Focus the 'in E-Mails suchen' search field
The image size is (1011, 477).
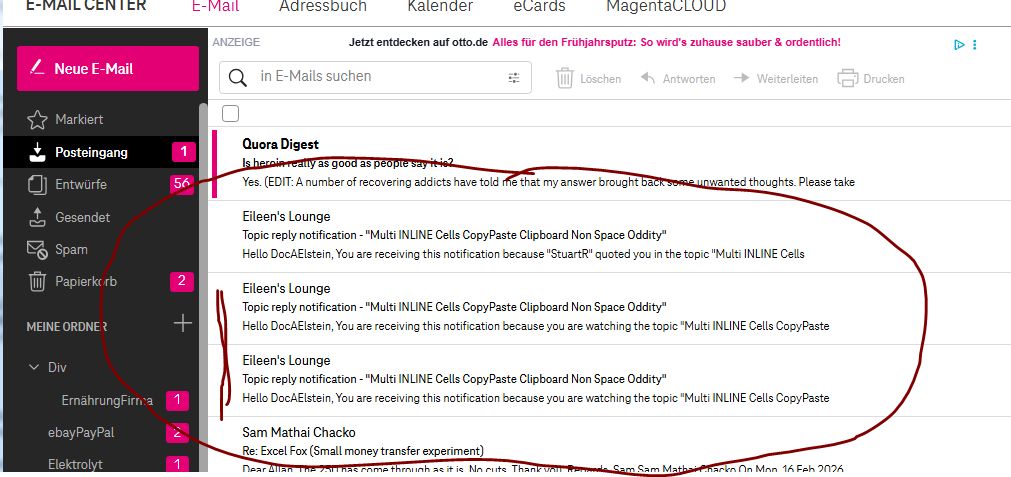[x=375, y=77]
